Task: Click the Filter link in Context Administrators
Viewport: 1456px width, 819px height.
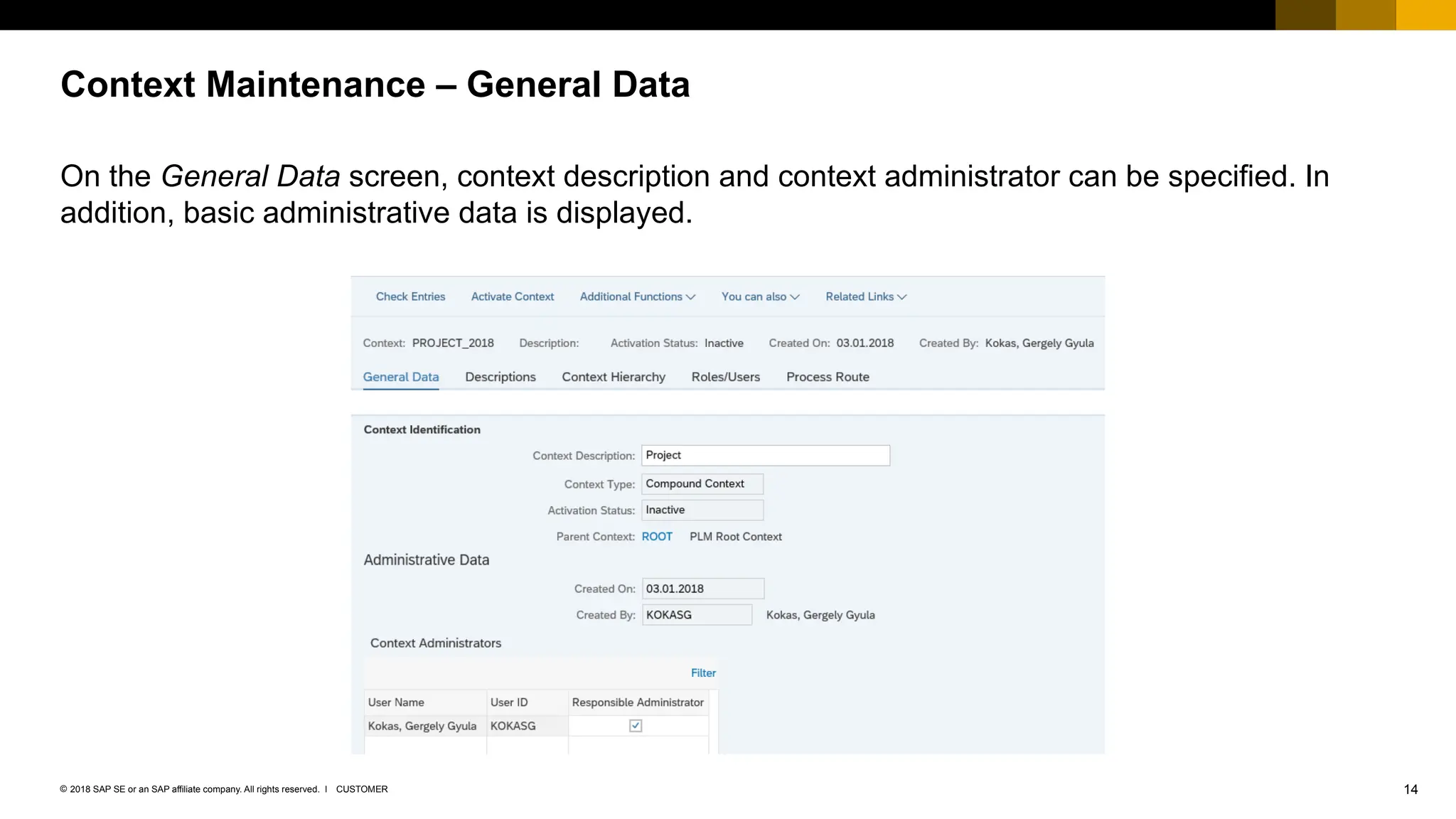Action: click(x=703, y=673)
